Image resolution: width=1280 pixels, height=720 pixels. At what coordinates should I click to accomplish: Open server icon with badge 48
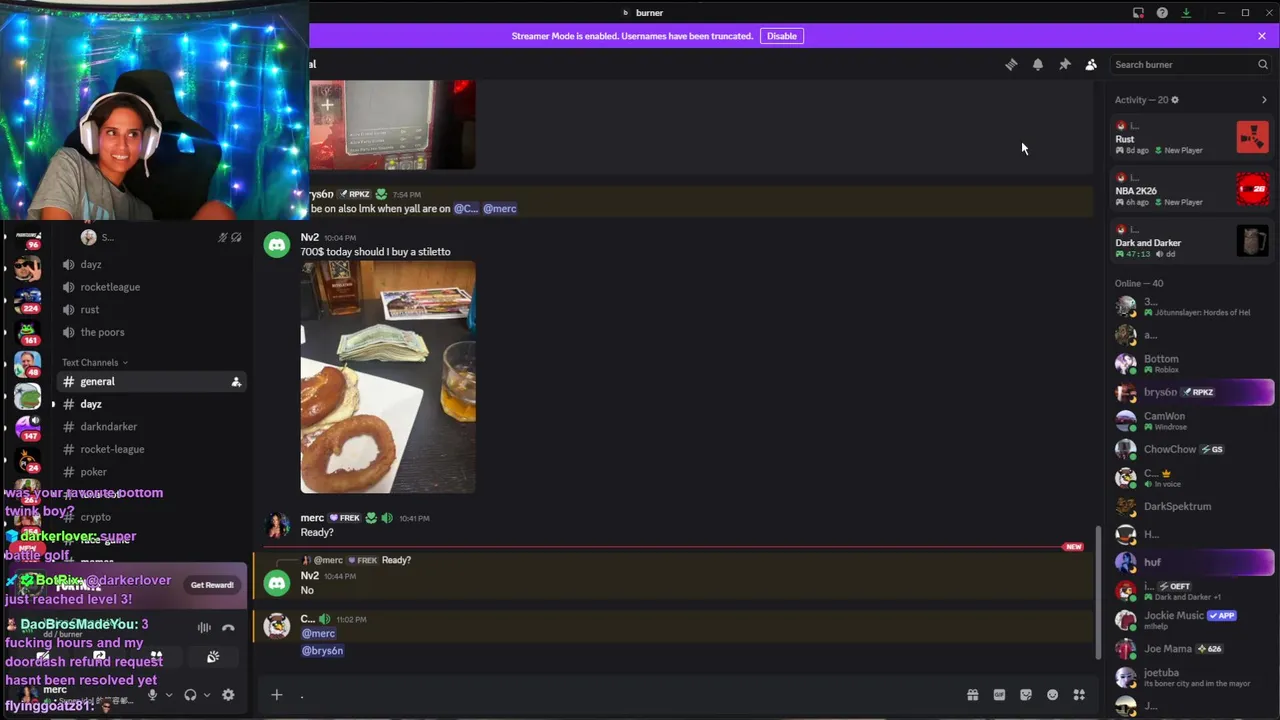pos(28,365)
